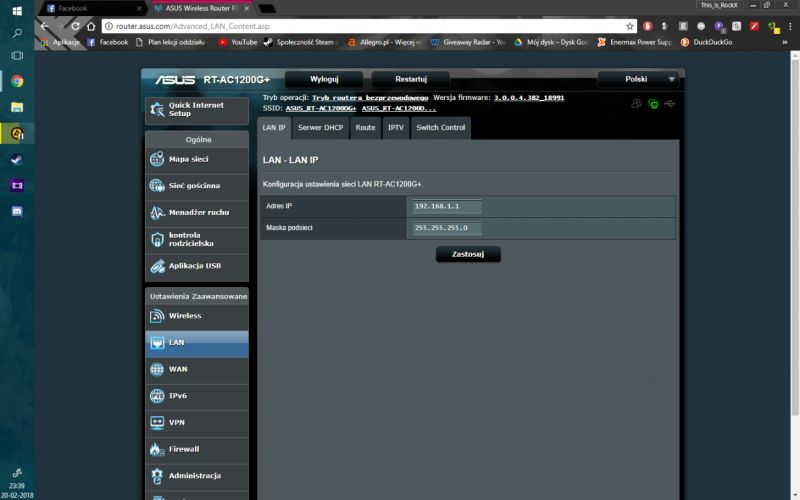Open Menadżer ruchu traffic manager
The width and height of the screenshot is (800, 500).
(x=196, y=212)
